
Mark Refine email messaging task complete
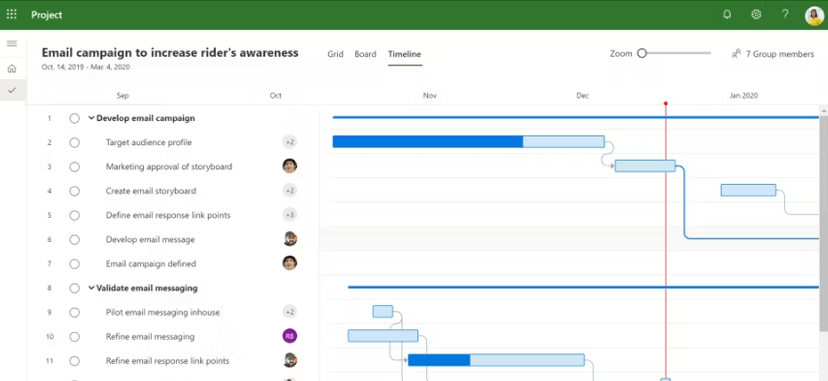(x=74, y=337)
